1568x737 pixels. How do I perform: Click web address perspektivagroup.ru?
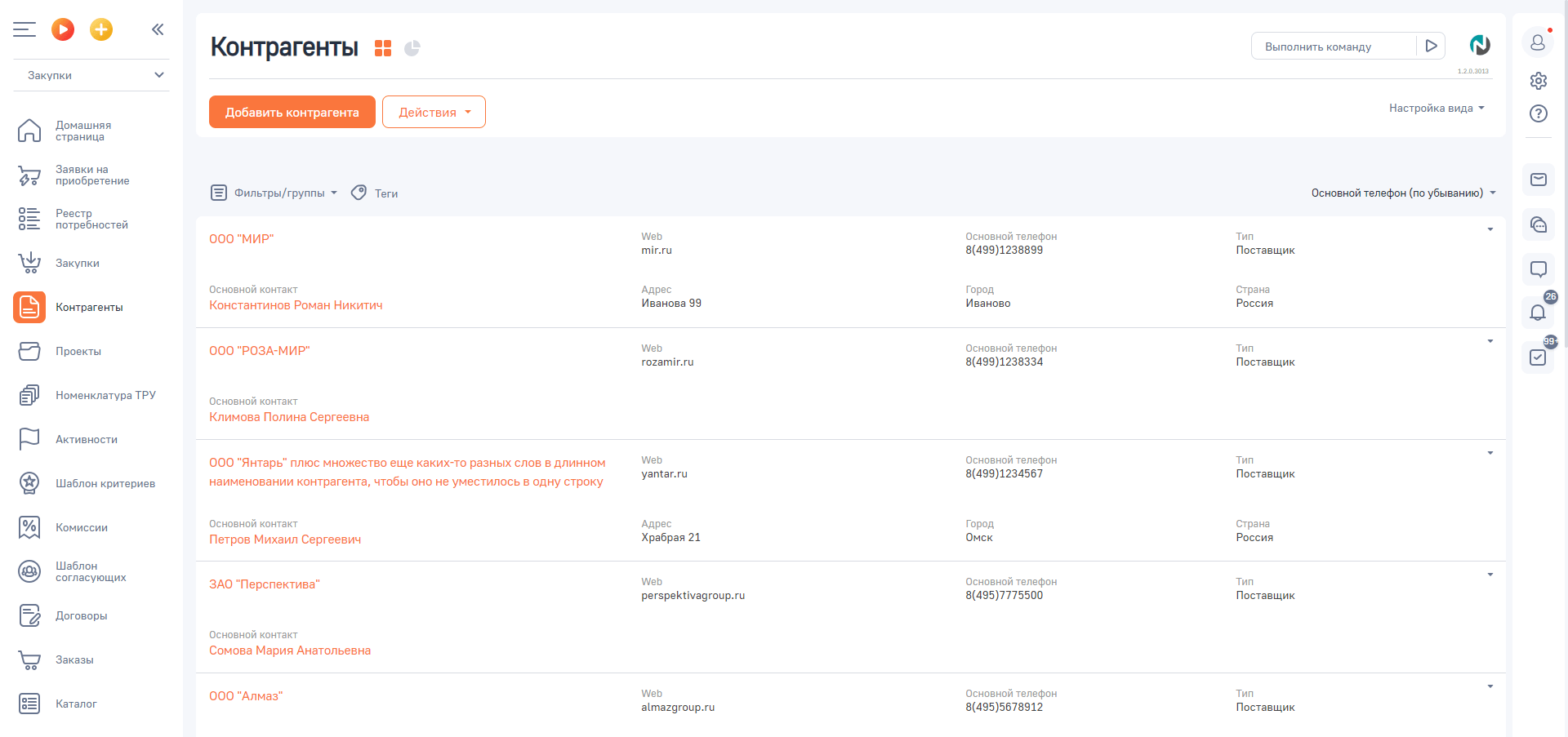click(x=693, y=596)
